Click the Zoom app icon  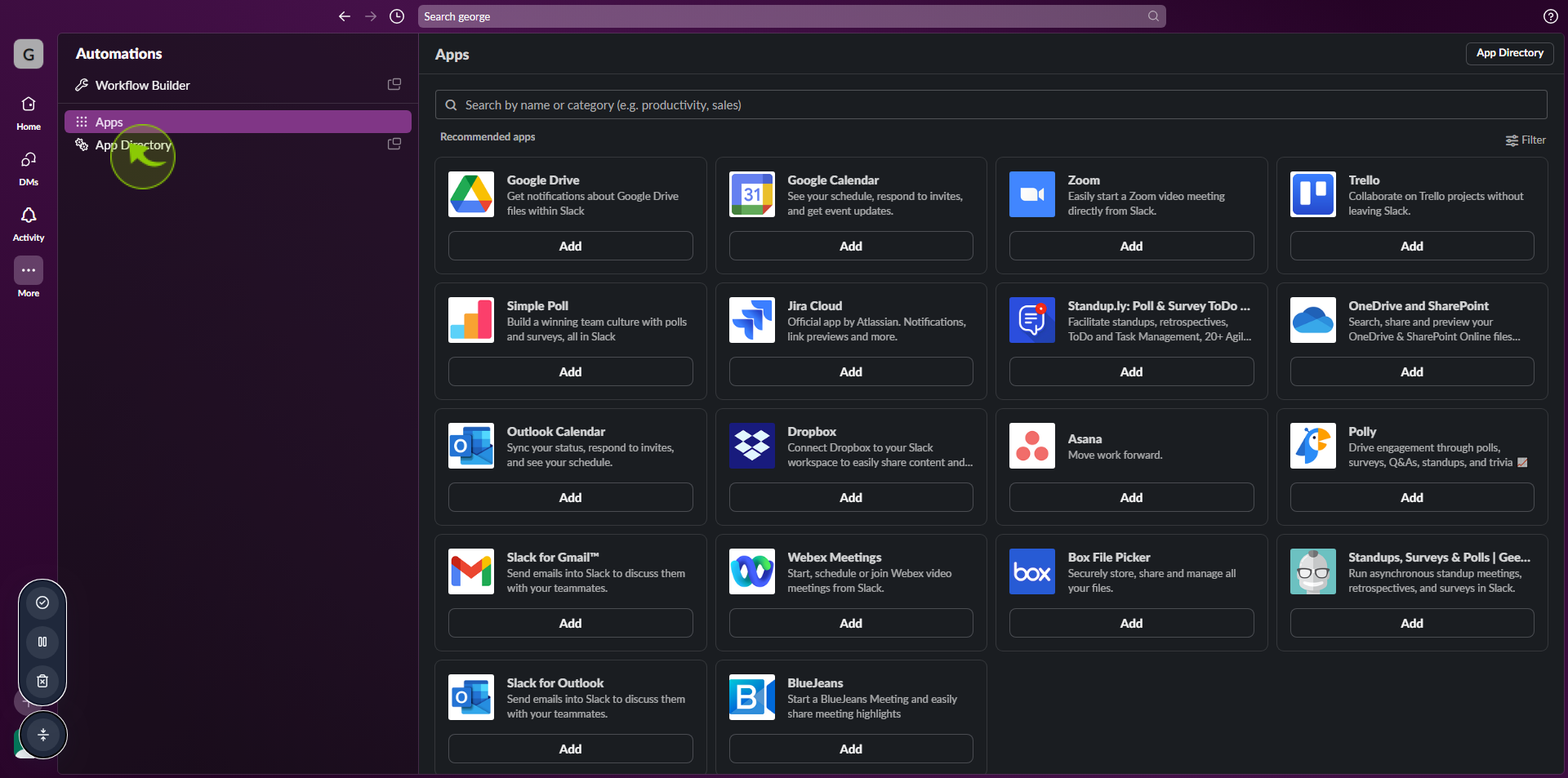click(1032, 194)
